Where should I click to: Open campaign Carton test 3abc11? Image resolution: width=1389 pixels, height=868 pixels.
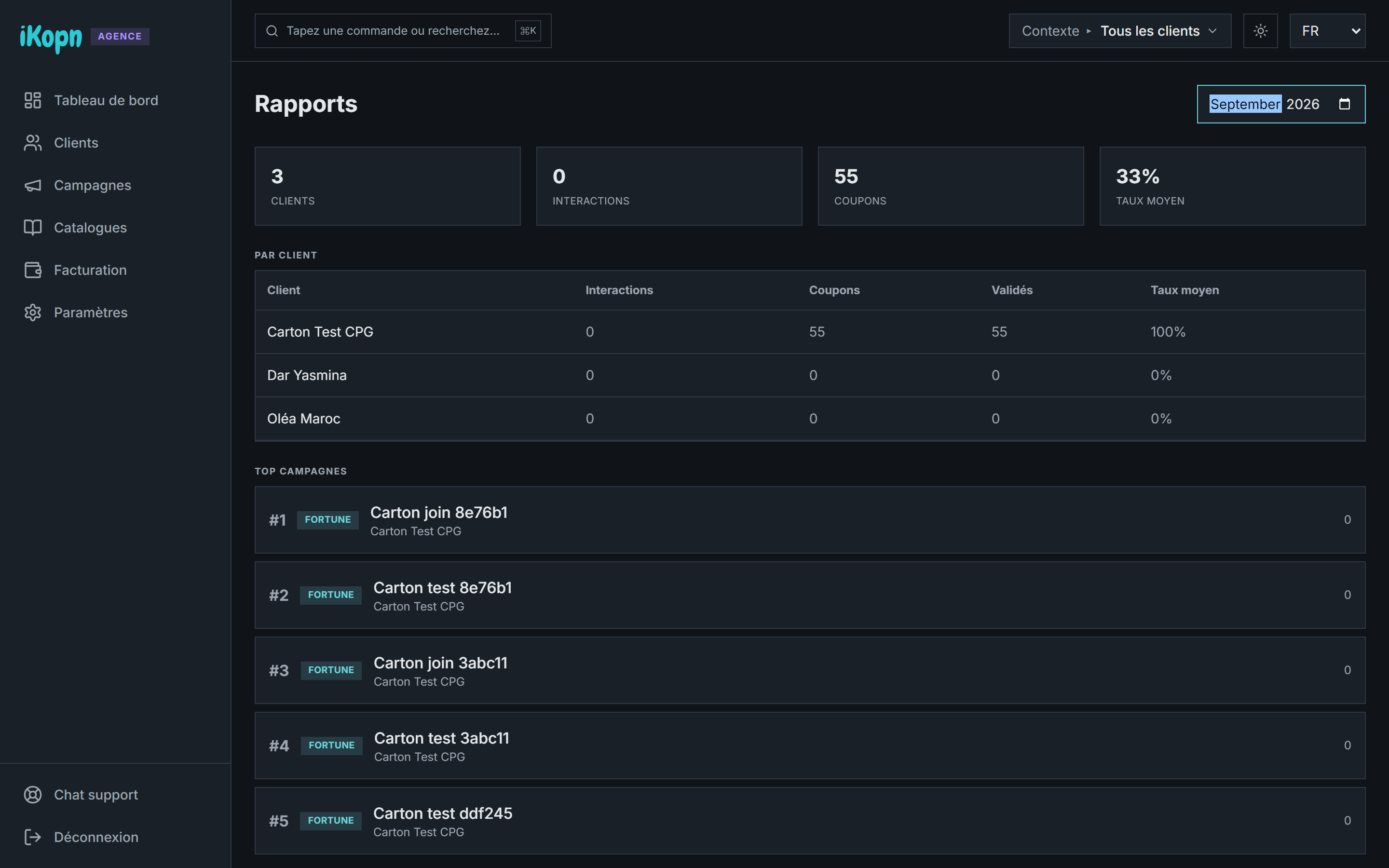[x=810, y=746]
